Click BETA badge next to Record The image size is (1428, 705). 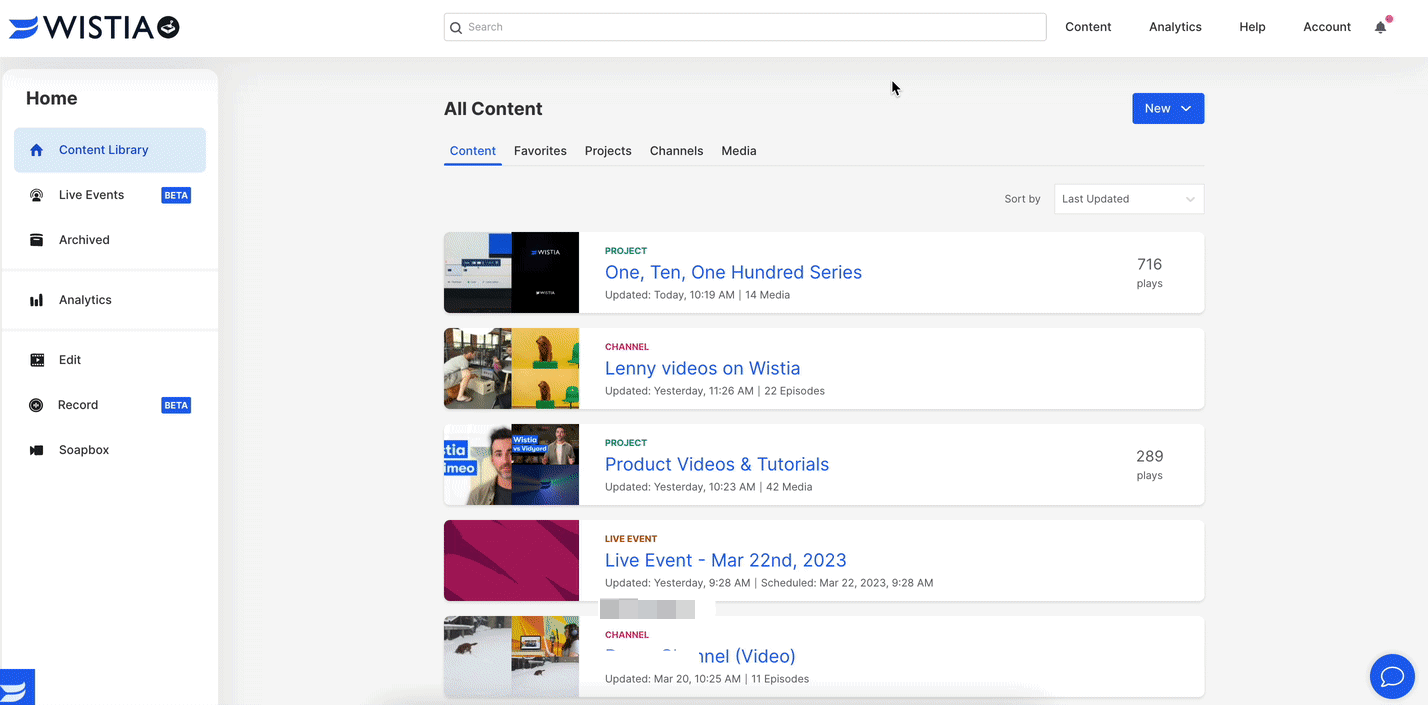(176, 405)
